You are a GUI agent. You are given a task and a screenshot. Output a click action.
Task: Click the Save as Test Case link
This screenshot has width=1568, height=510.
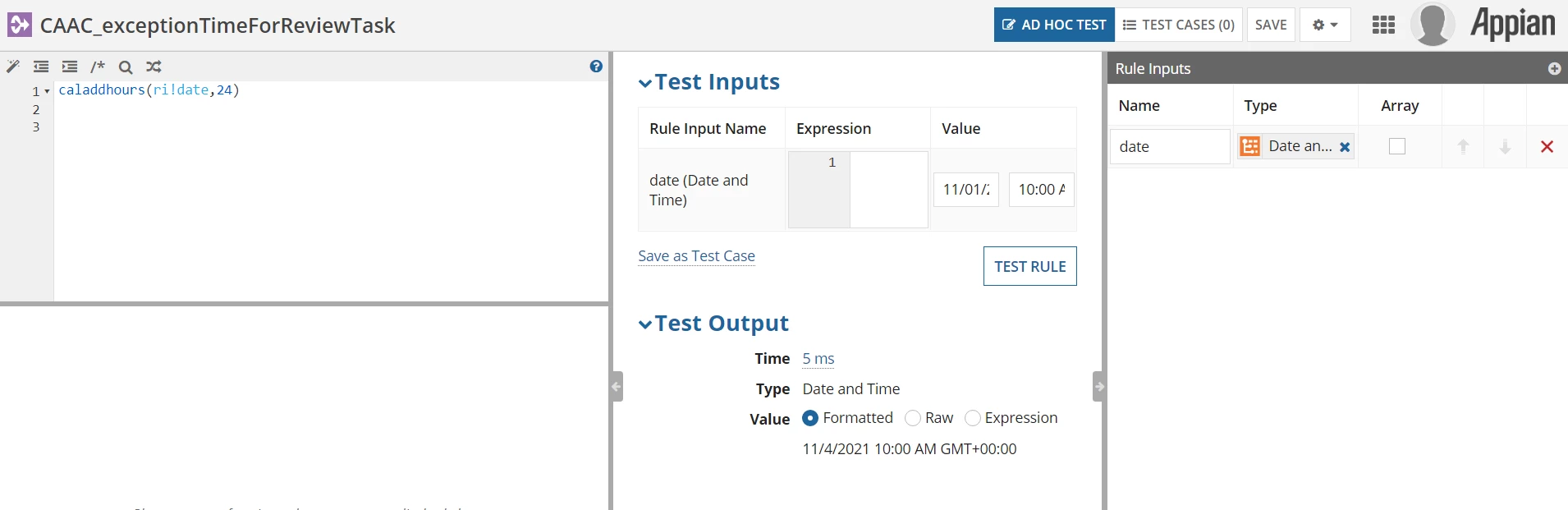click(696, 256)
